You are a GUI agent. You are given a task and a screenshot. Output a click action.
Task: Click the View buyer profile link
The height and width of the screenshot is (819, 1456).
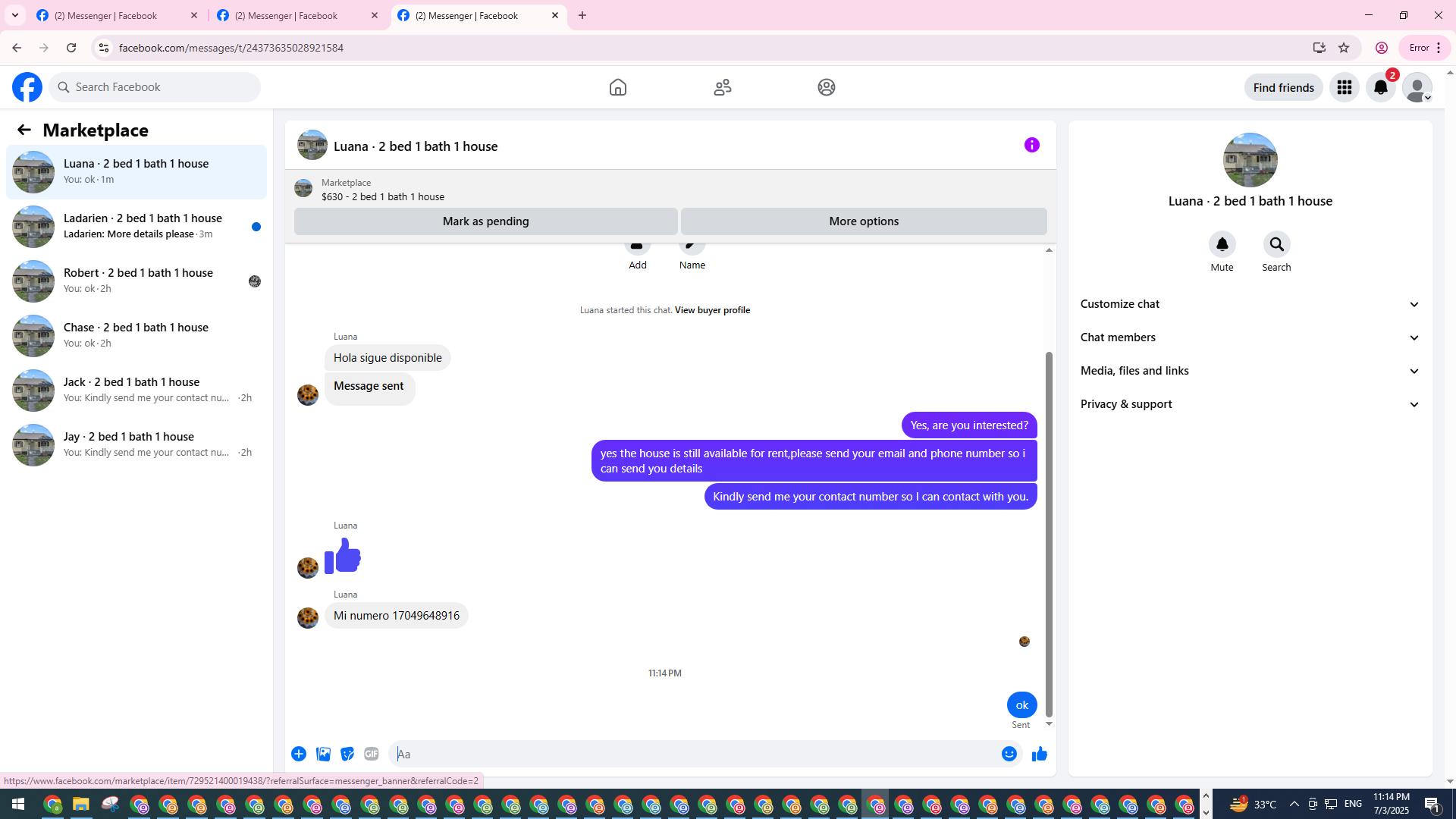(712, 310)
